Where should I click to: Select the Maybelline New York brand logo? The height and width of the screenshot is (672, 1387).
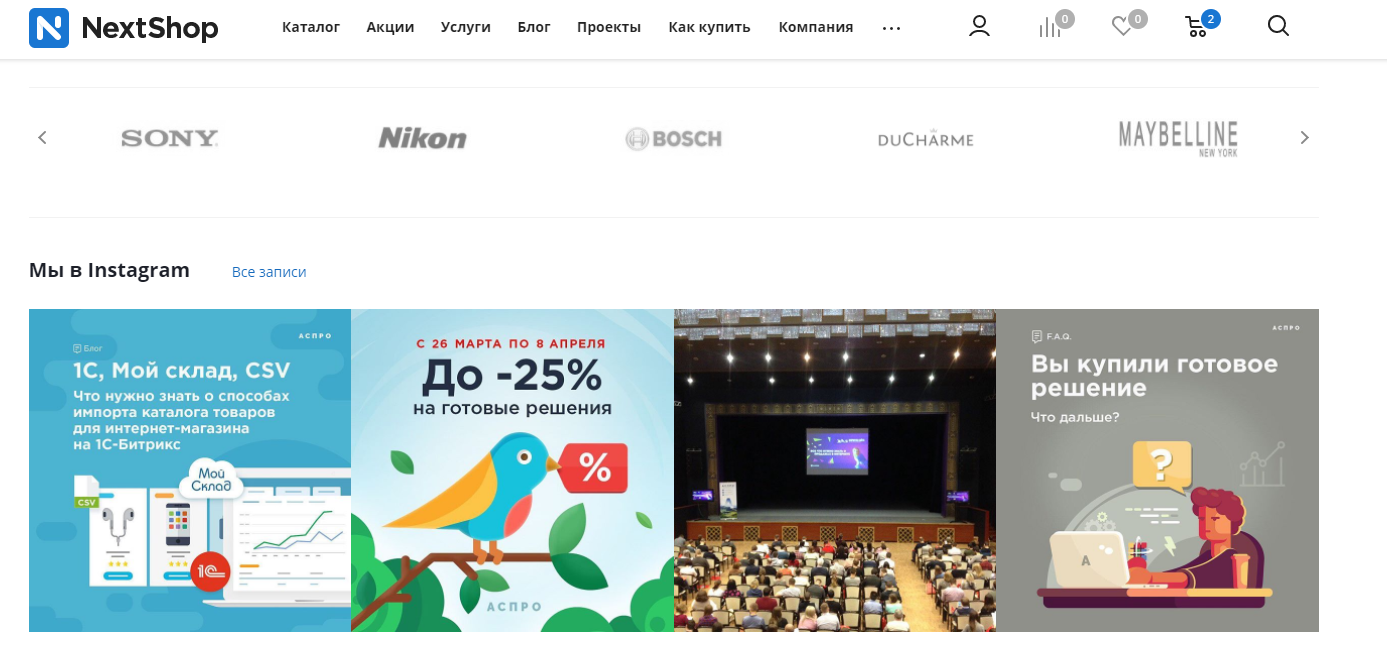[x=1178, y=139]
